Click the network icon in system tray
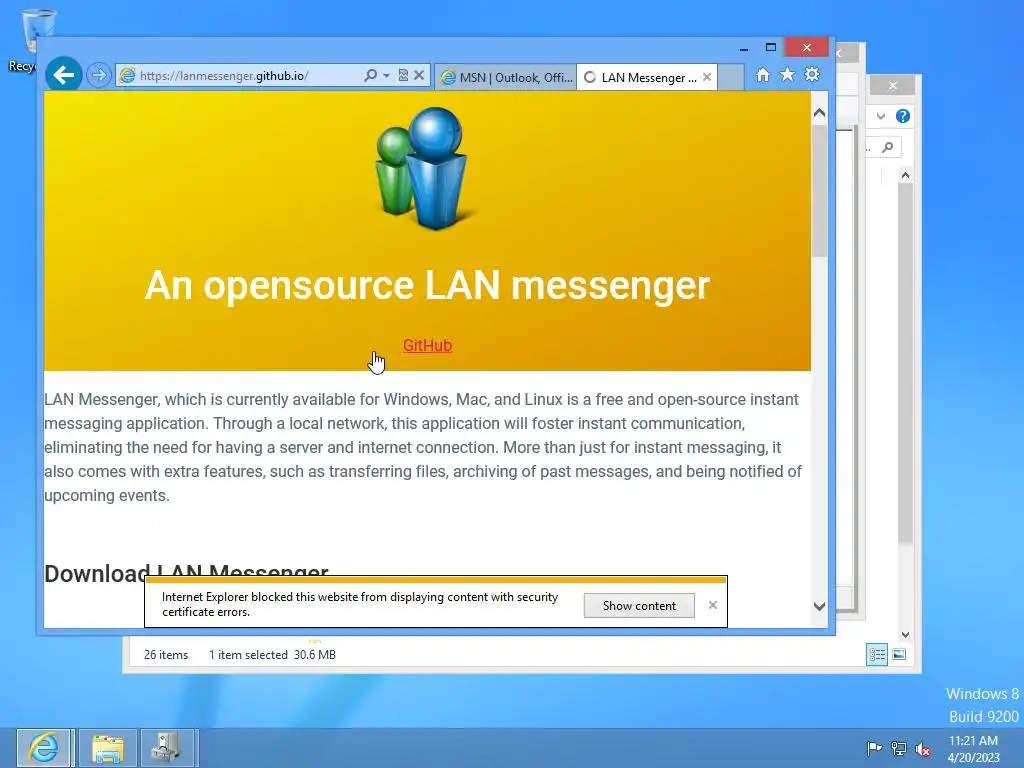1024x768 pixels. pyautogui.click(x=899, y=748)
